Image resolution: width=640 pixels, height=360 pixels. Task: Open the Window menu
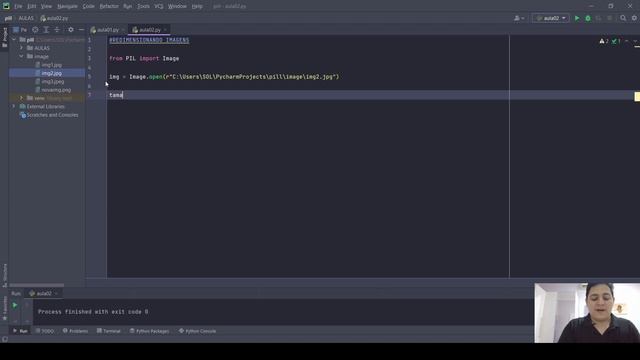pyautogui.click(x=177, y=6)
